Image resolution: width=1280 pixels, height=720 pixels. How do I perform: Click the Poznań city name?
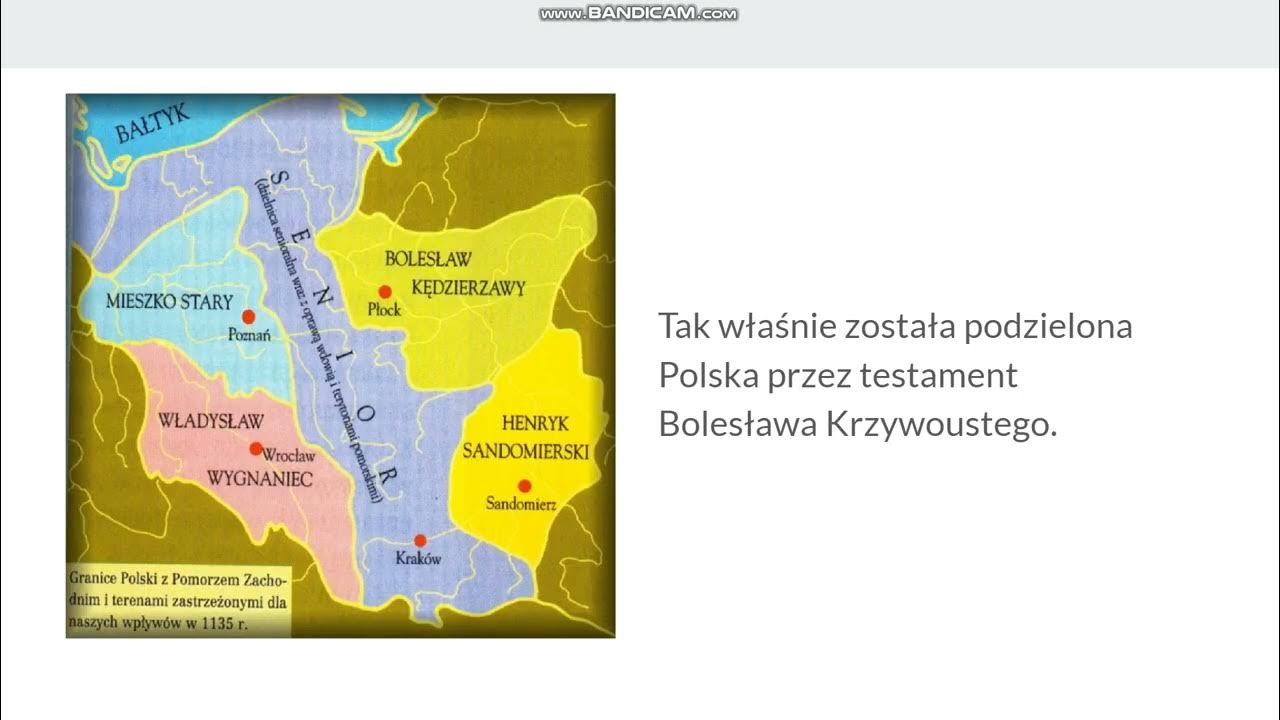pos(250,335)
